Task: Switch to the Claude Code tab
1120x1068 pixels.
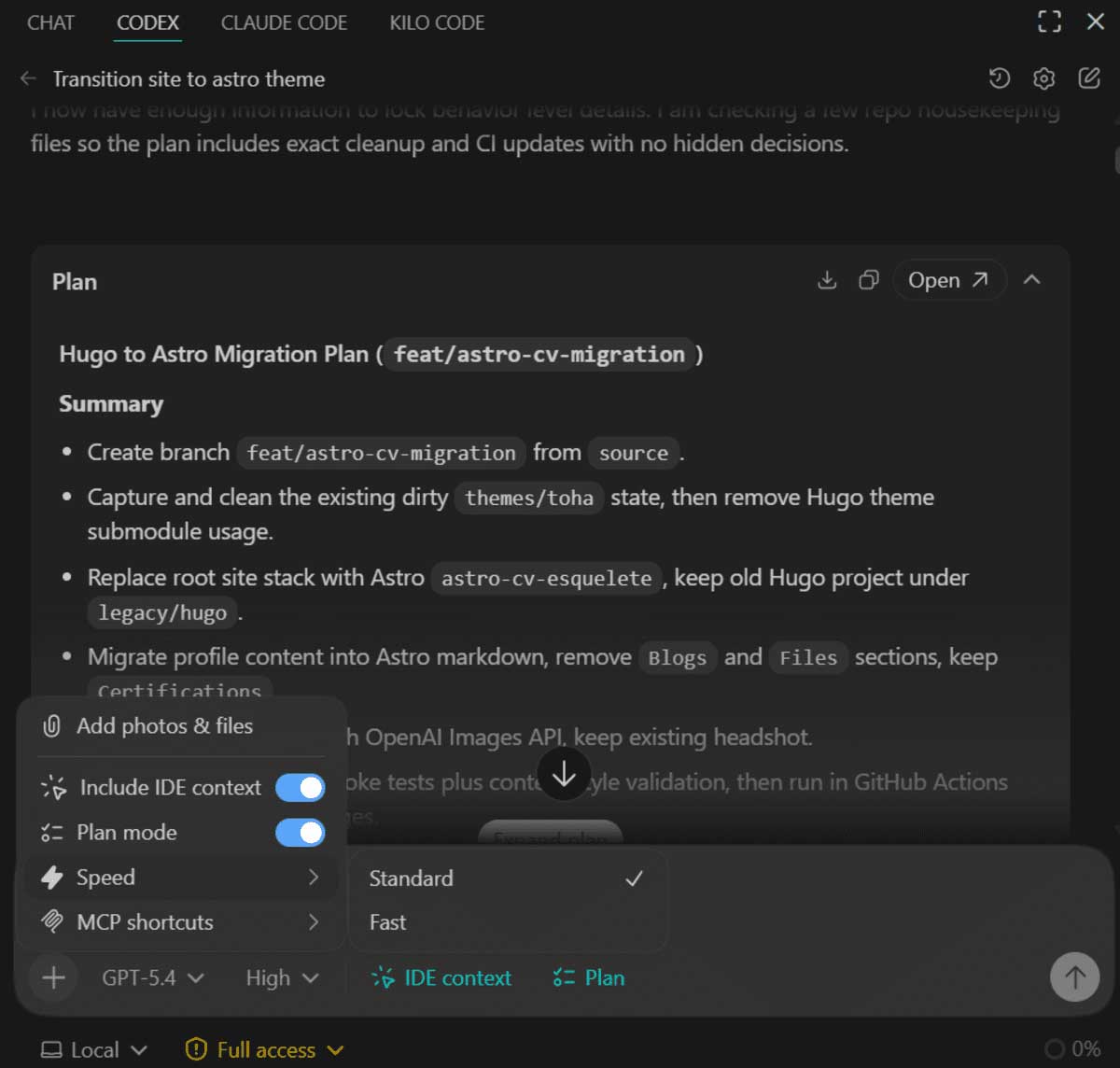Action: pyautogui.click(x=284, y=22)
